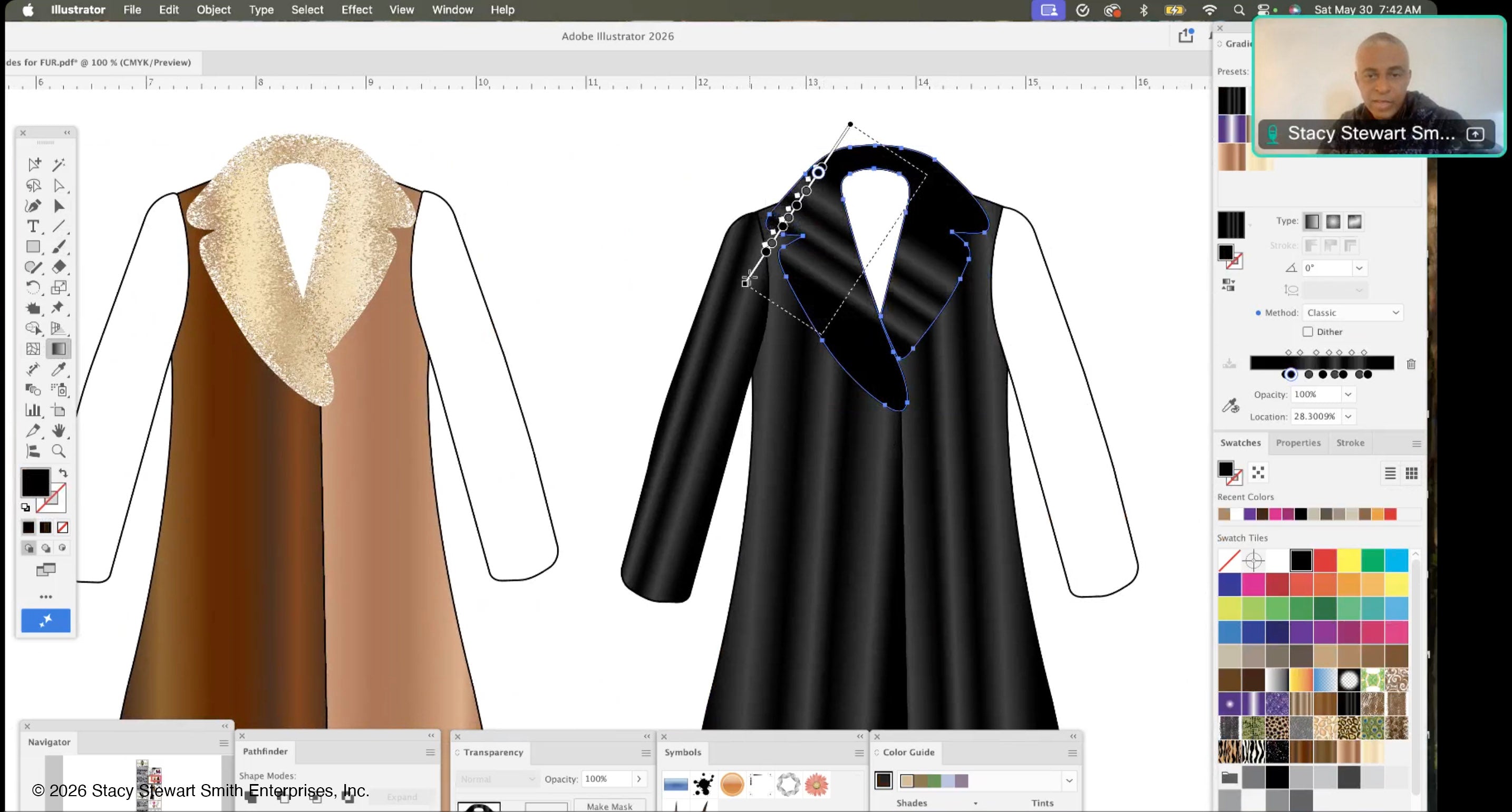Click the selected gradient stop on slider

pyautogui.click(x=1290, y=374)
